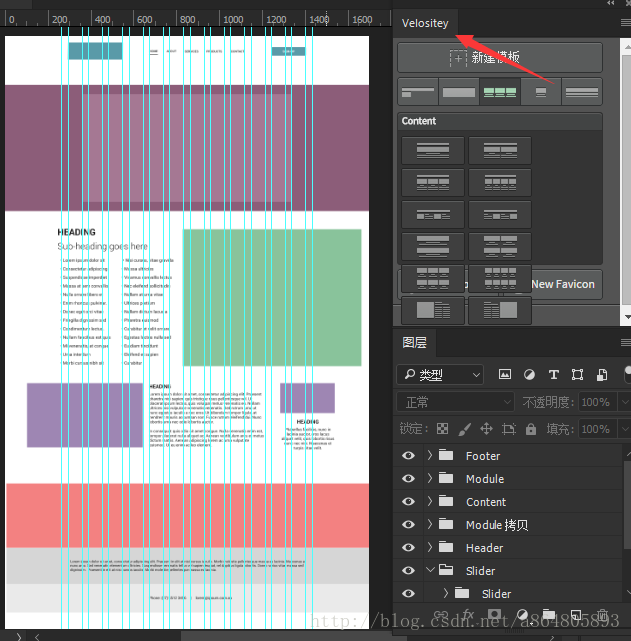Collapse the open Slider parent group
This screenshot has height=641, width=631.
click(x=430, y=569)
